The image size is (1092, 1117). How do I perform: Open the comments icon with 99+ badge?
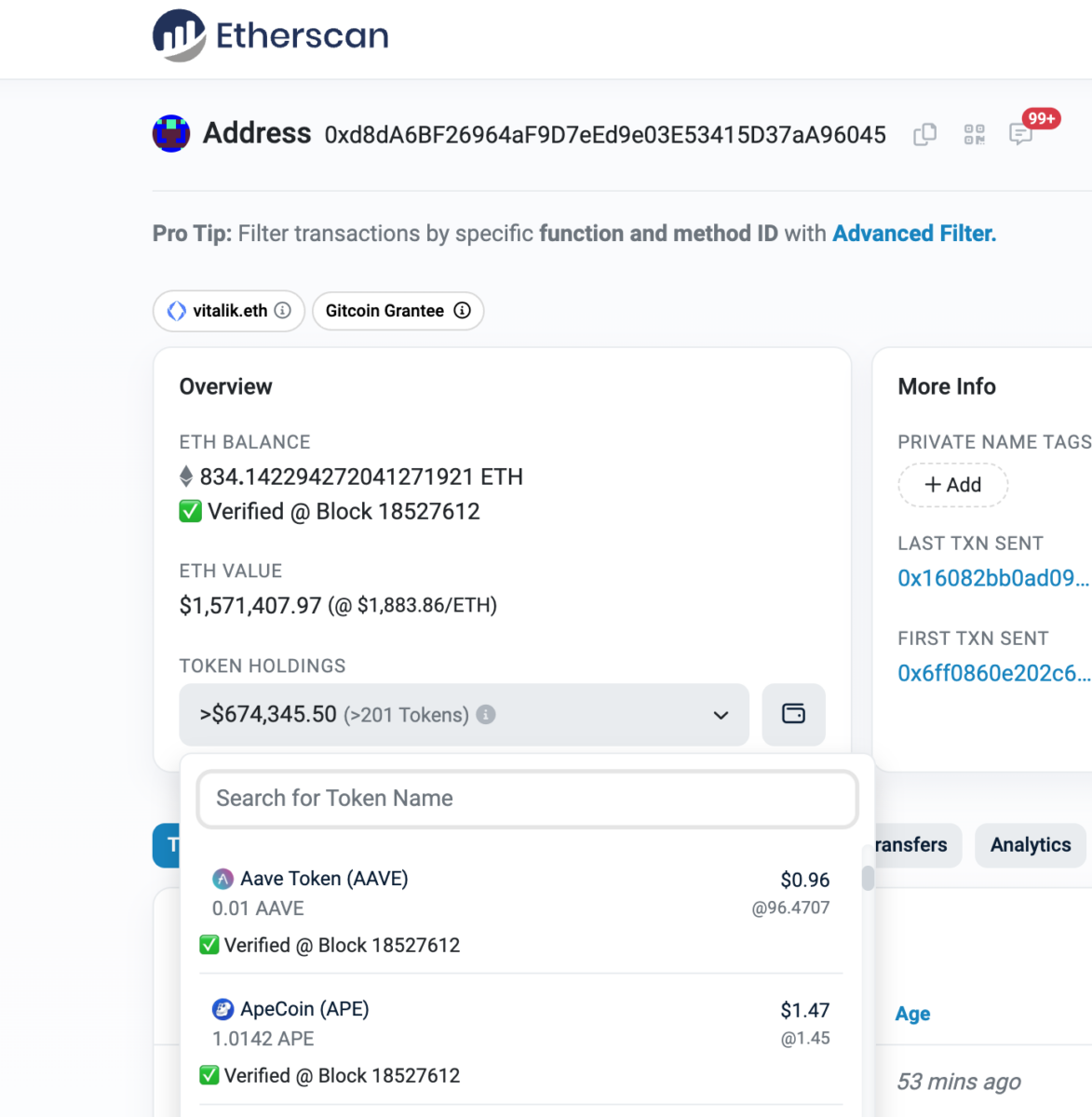[1021, 135]
